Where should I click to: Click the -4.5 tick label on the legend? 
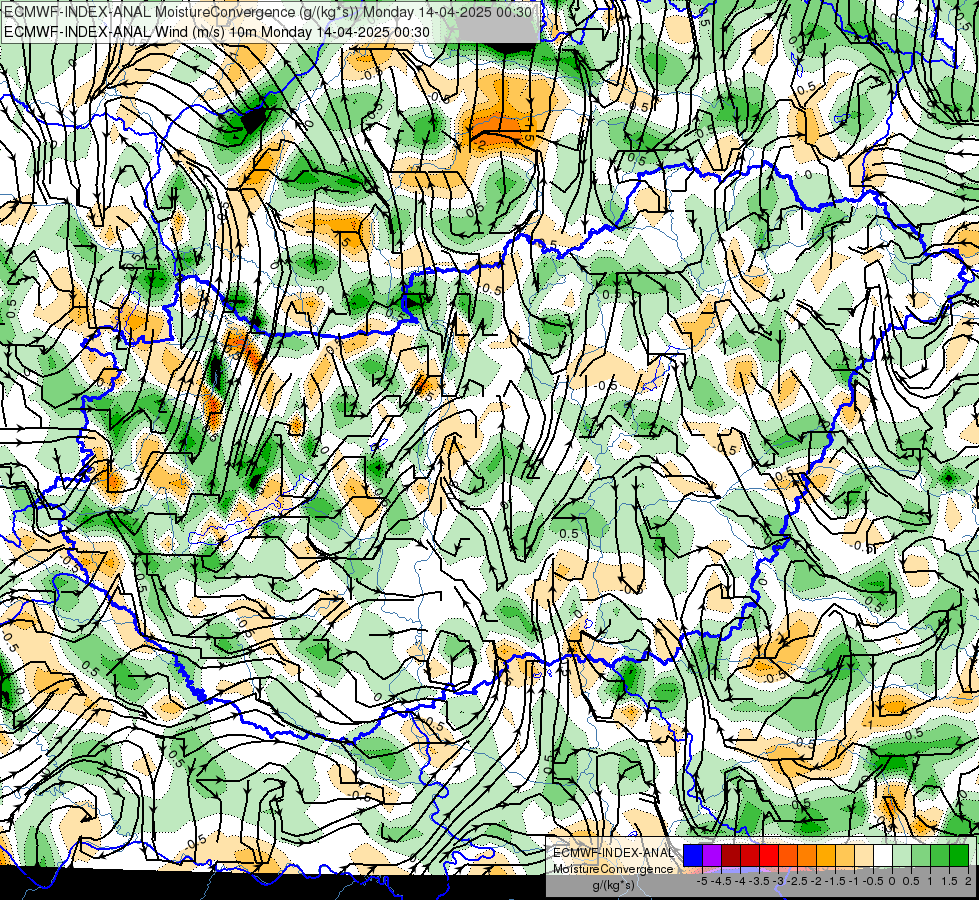coord(721,881)
